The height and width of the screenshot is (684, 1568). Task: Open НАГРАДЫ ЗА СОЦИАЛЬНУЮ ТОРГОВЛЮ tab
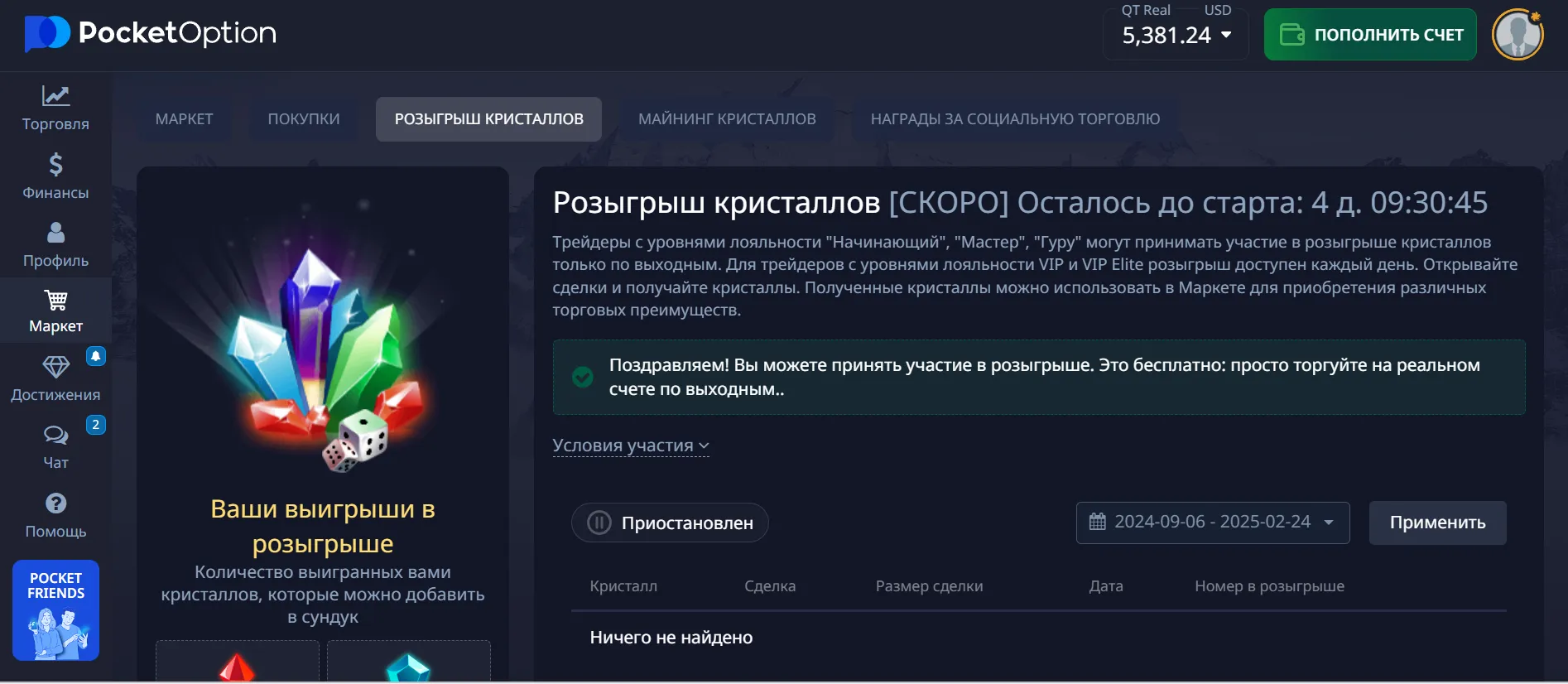click(x=1015, y=119)
